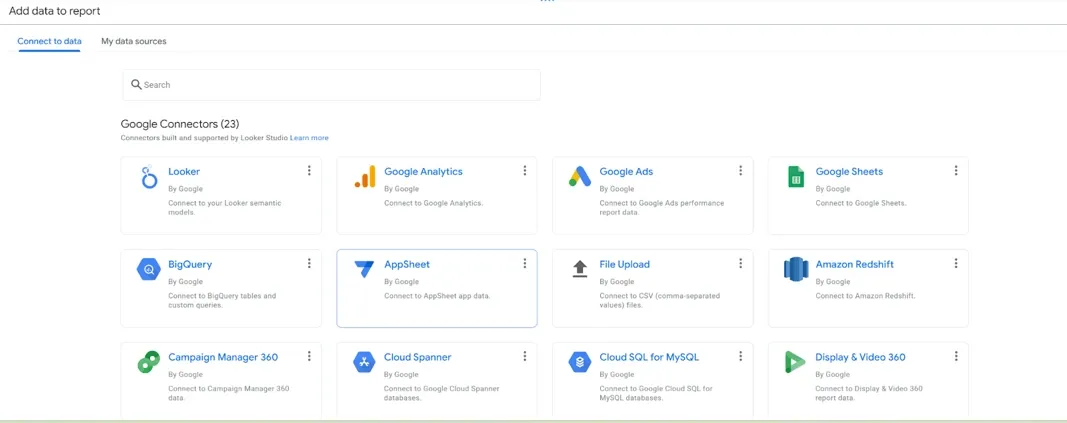Select the AppSheet paper plane icon
The image size is (1067, 423).
click(x=365, y=270)
